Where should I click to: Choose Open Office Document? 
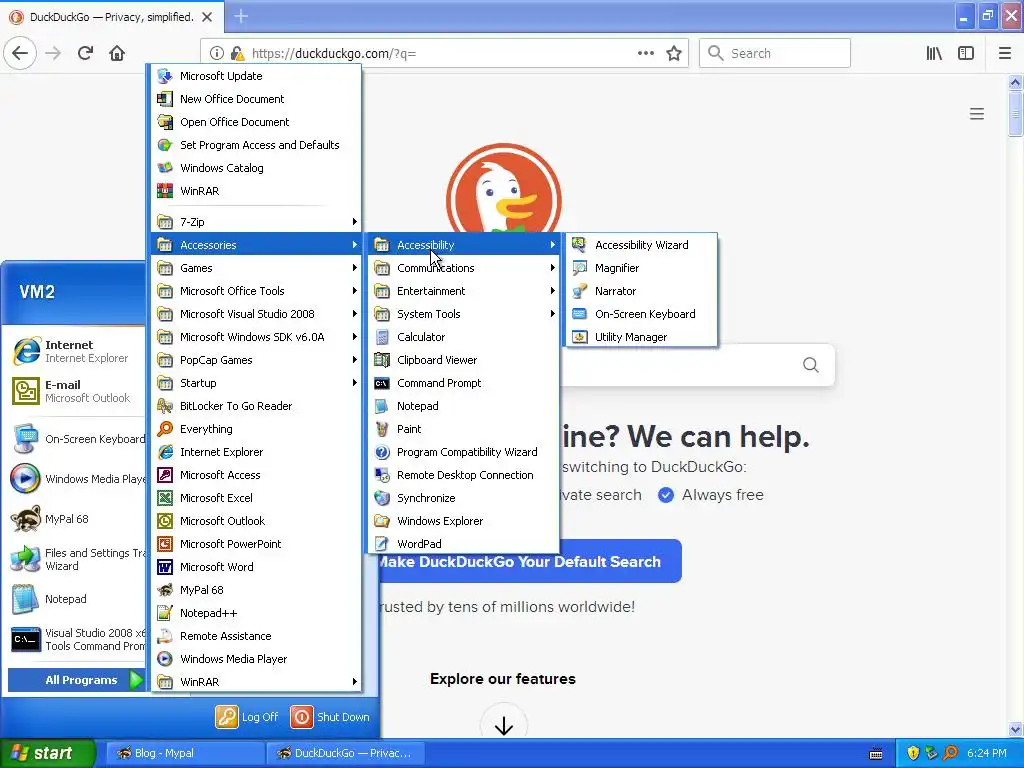pos(256,122)
